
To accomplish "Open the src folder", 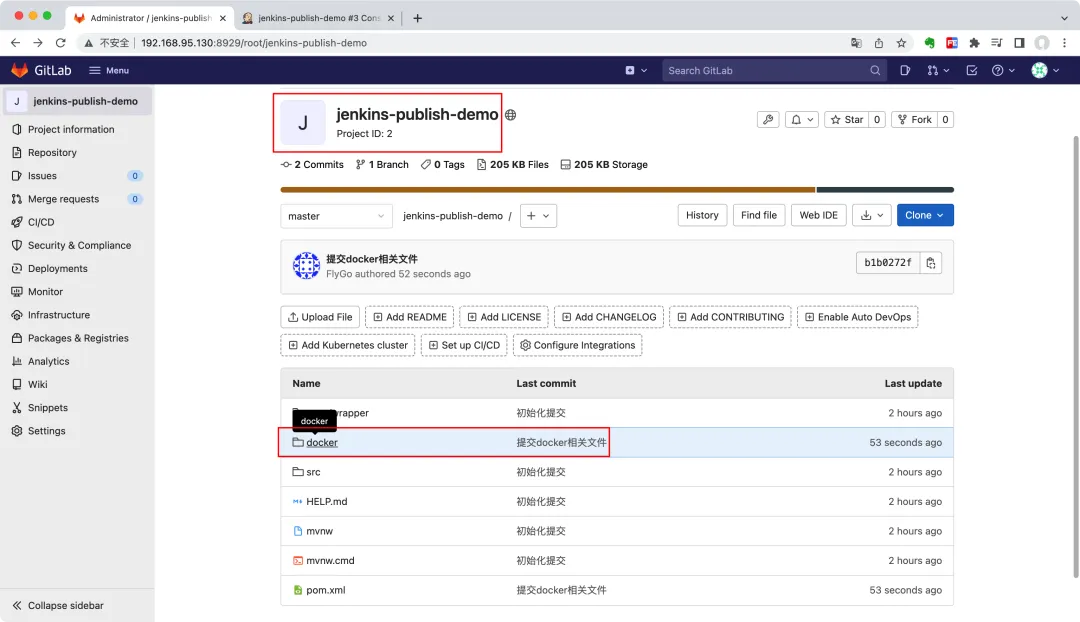I will click(x=313, y=472).
